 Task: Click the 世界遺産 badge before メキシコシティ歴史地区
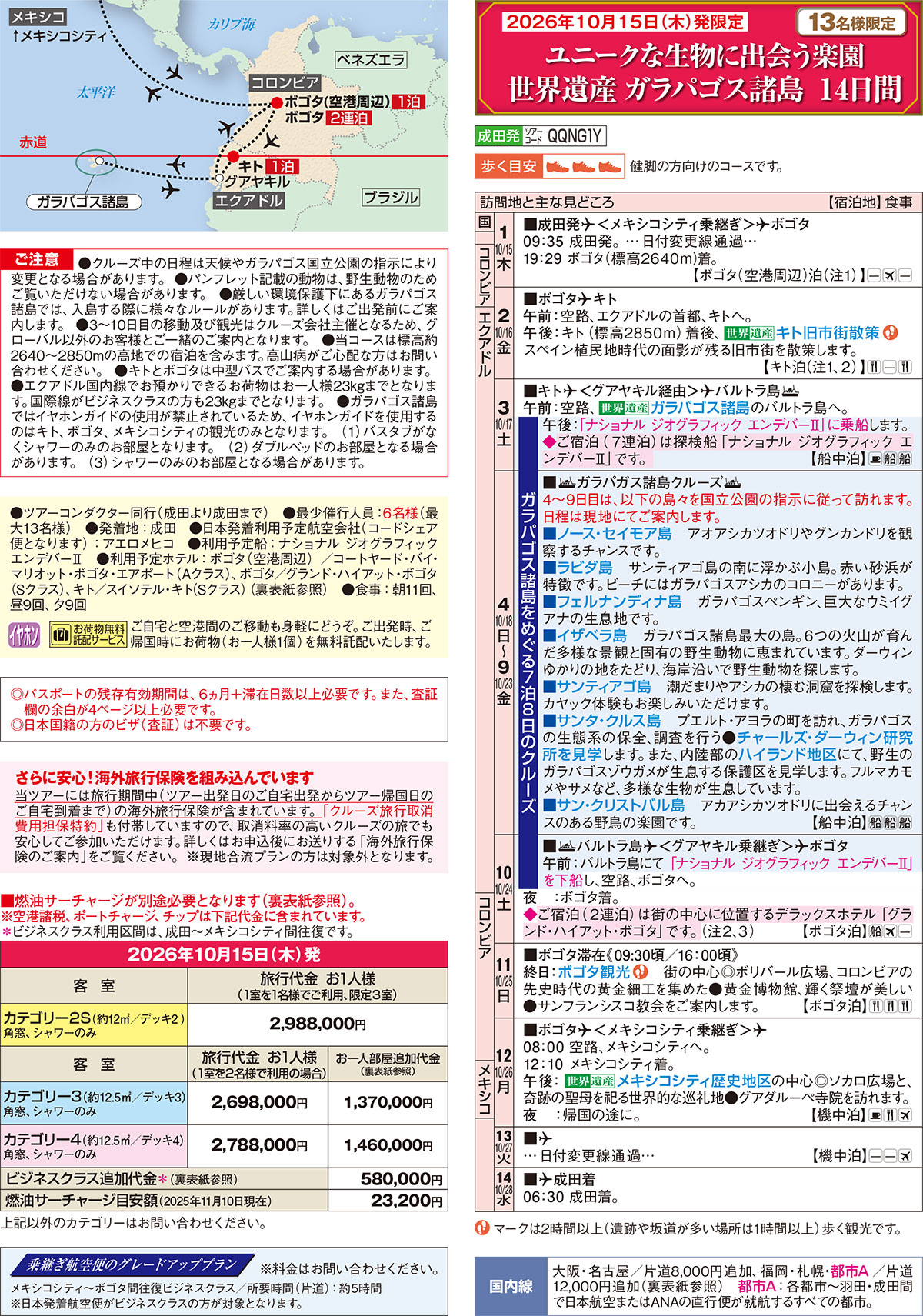coord(590,1081)
